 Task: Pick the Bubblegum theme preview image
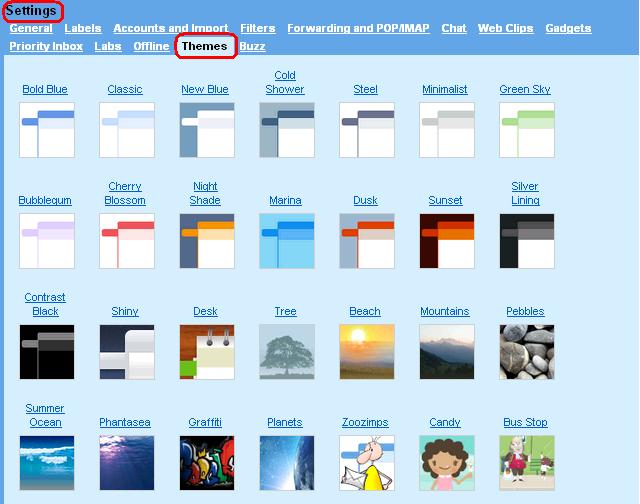(47, 241)
